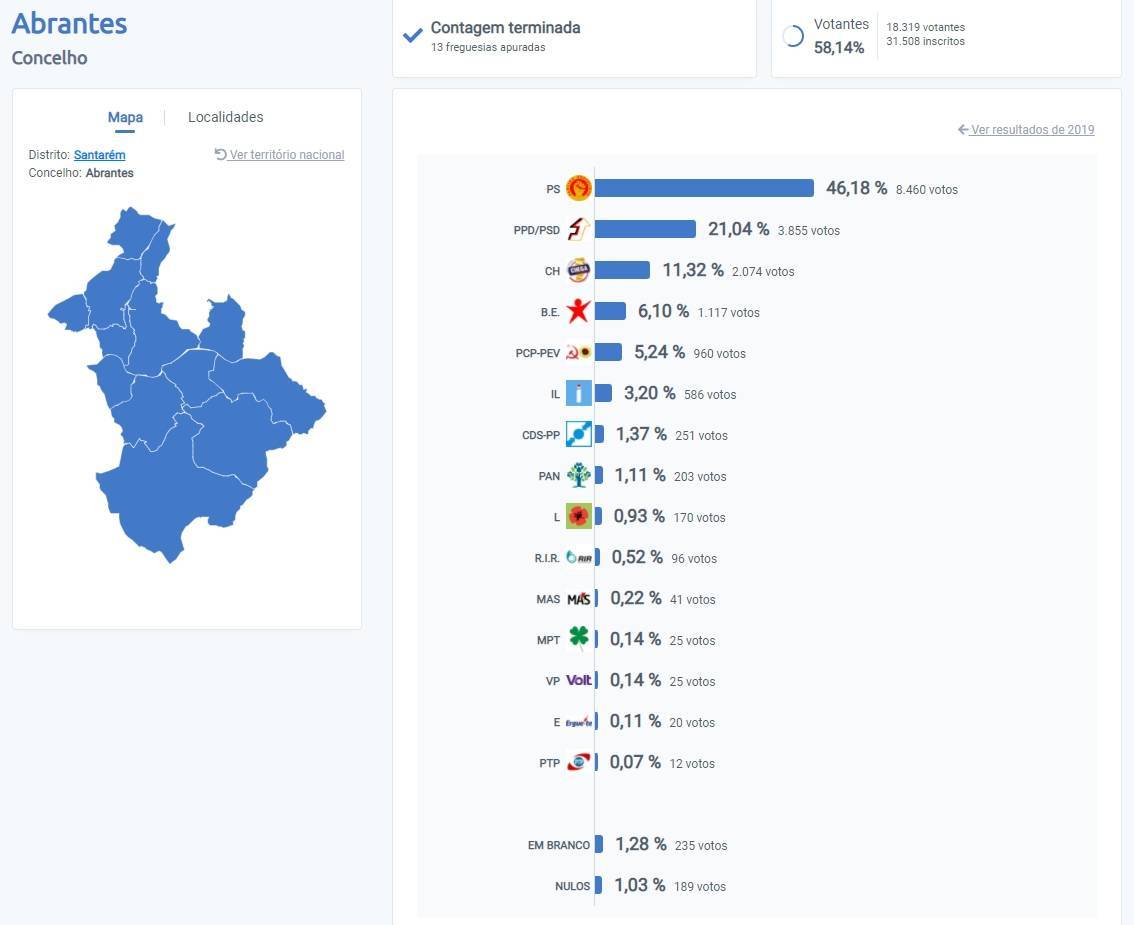Click the B.E. red star logo
1134x925 pixels.
pos(578,311)
